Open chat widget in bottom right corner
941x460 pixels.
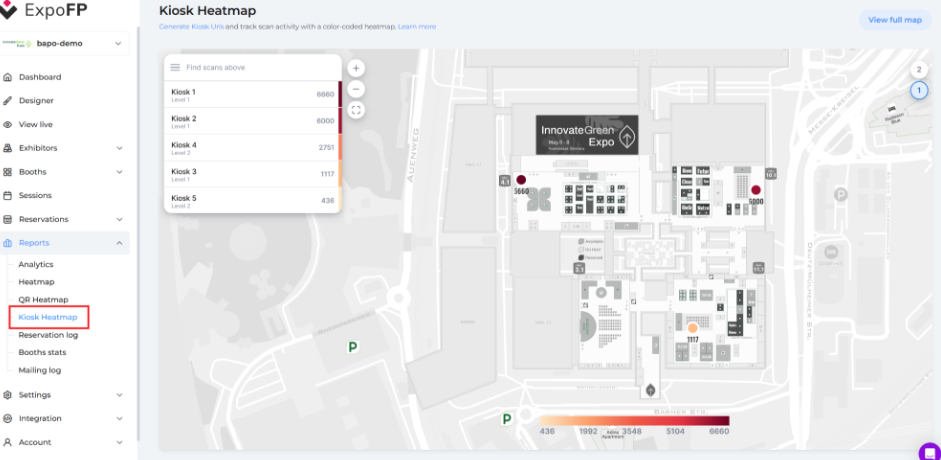click(929, 451)
